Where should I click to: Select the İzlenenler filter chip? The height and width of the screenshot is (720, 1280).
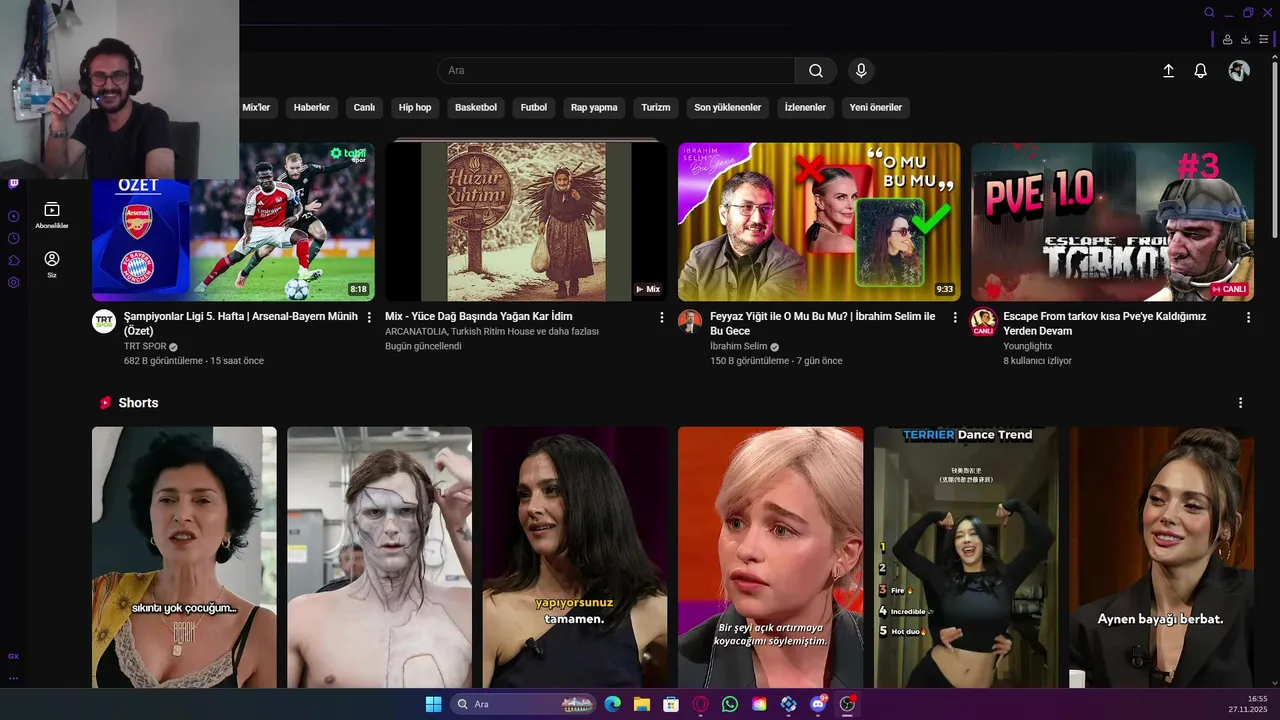pos(805,107)
